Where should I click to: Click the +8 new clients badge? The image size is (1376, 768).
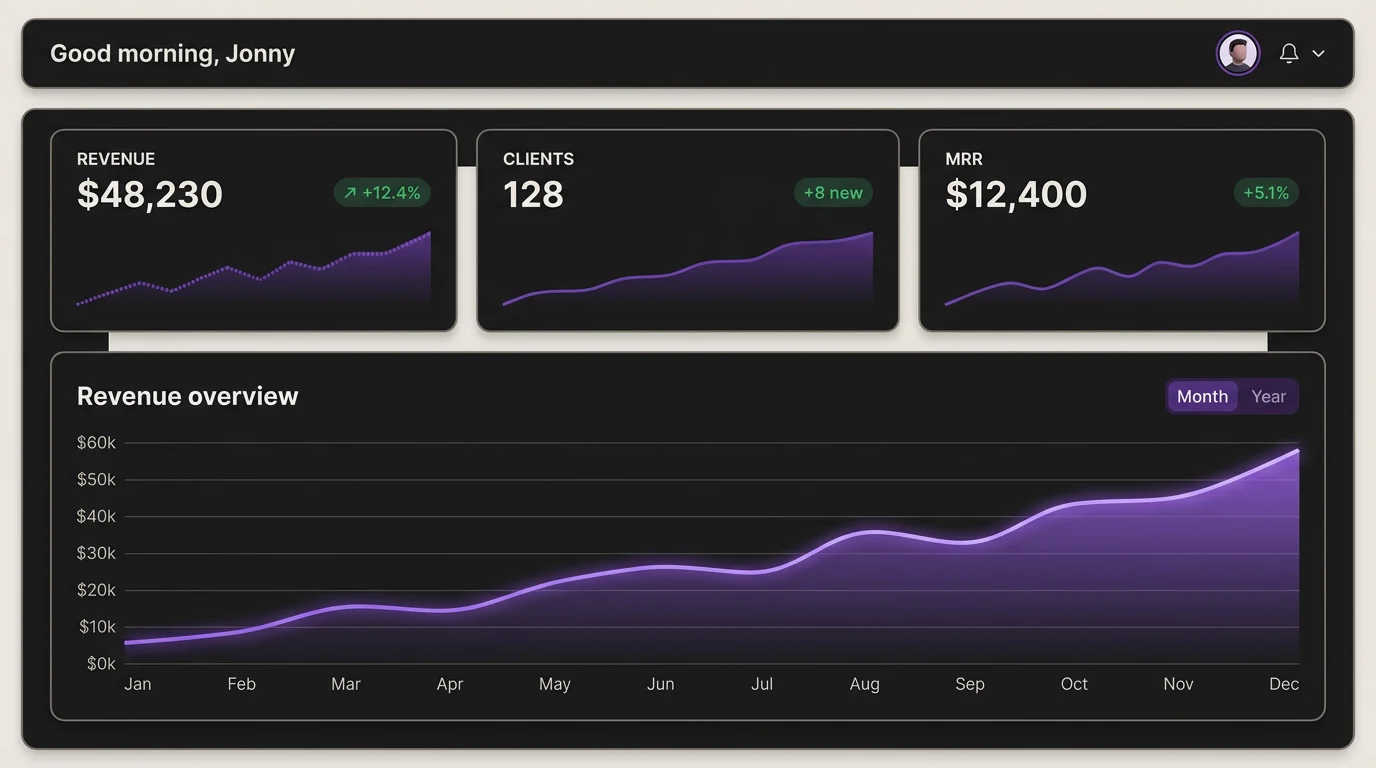coord(833,193)
